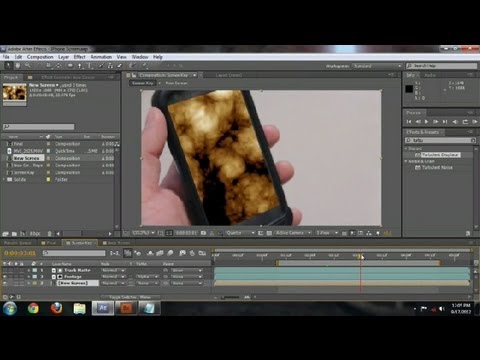The height and width of the screenshot is (360, 480).
Task: Toggle visibility of New Screen layer
Action: 5,283
